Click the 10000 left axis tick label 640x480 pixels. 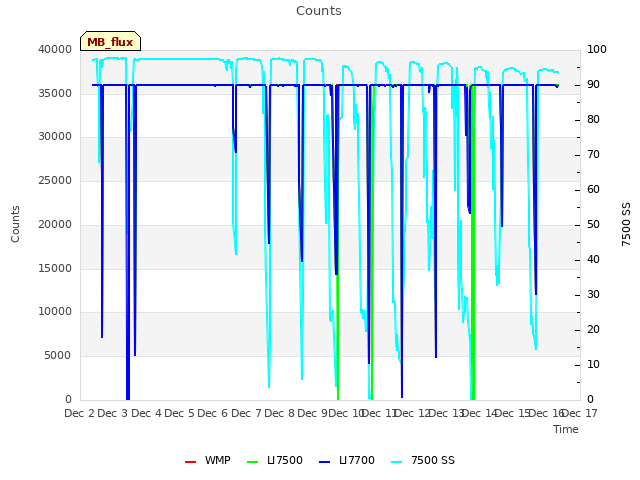tap(55, 312)
